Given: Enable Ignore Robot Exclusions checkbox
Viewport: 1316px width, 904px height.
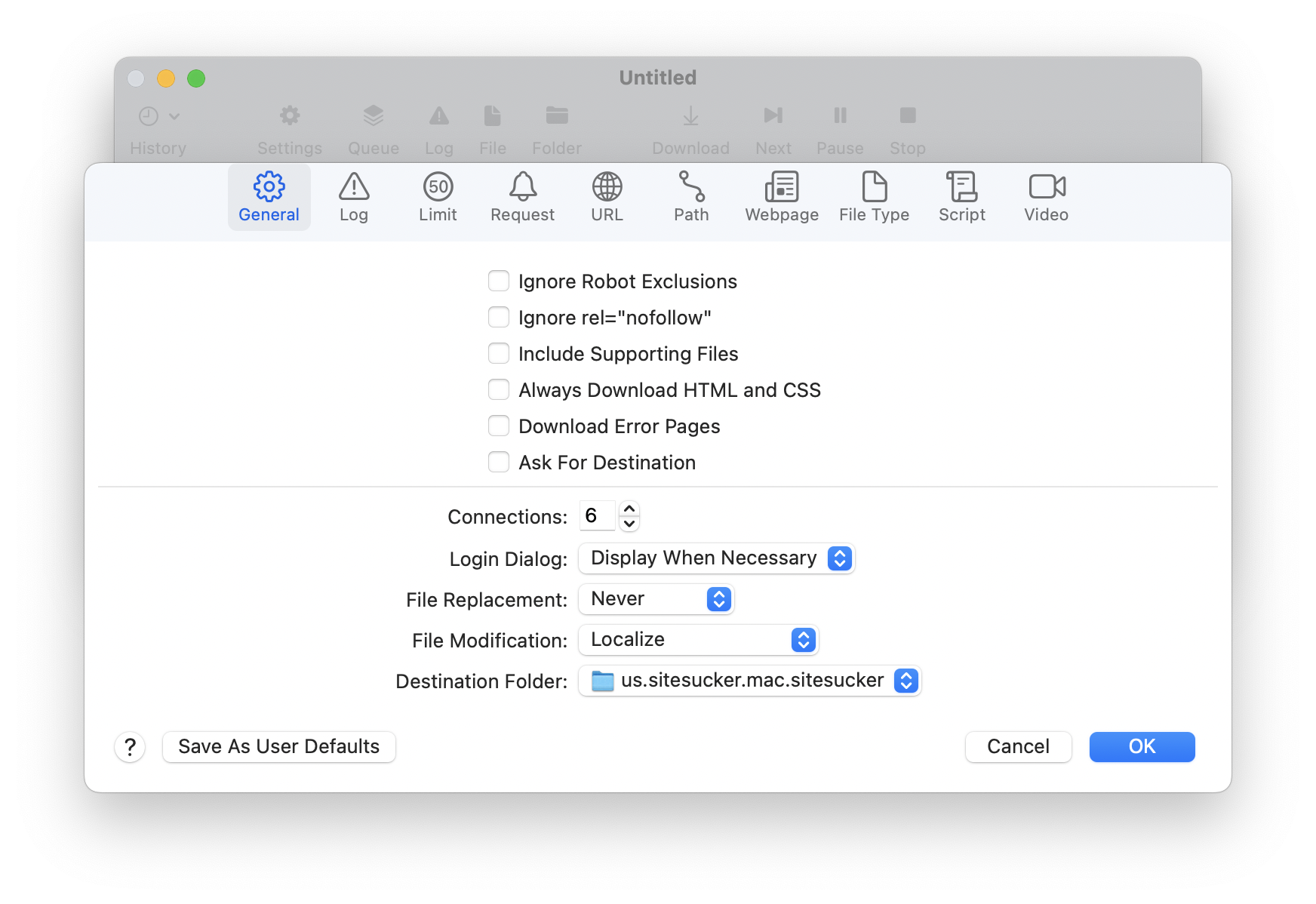Looking at the screenshot, I should click(x=499, y=281).
